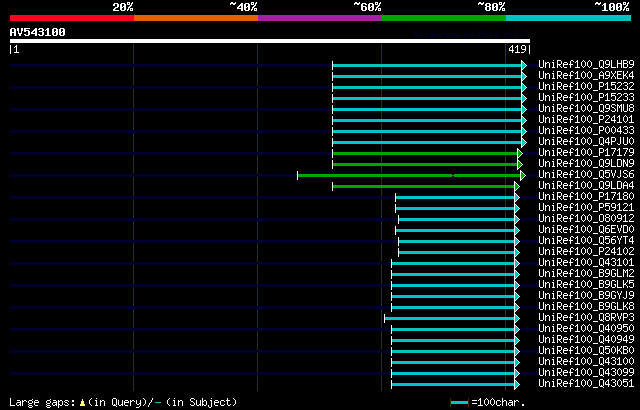This screenshot has height=410, width=640.
Task: Click the cyan 100-character scale bar
Action: pyautogui.click(x=460, y=403)
